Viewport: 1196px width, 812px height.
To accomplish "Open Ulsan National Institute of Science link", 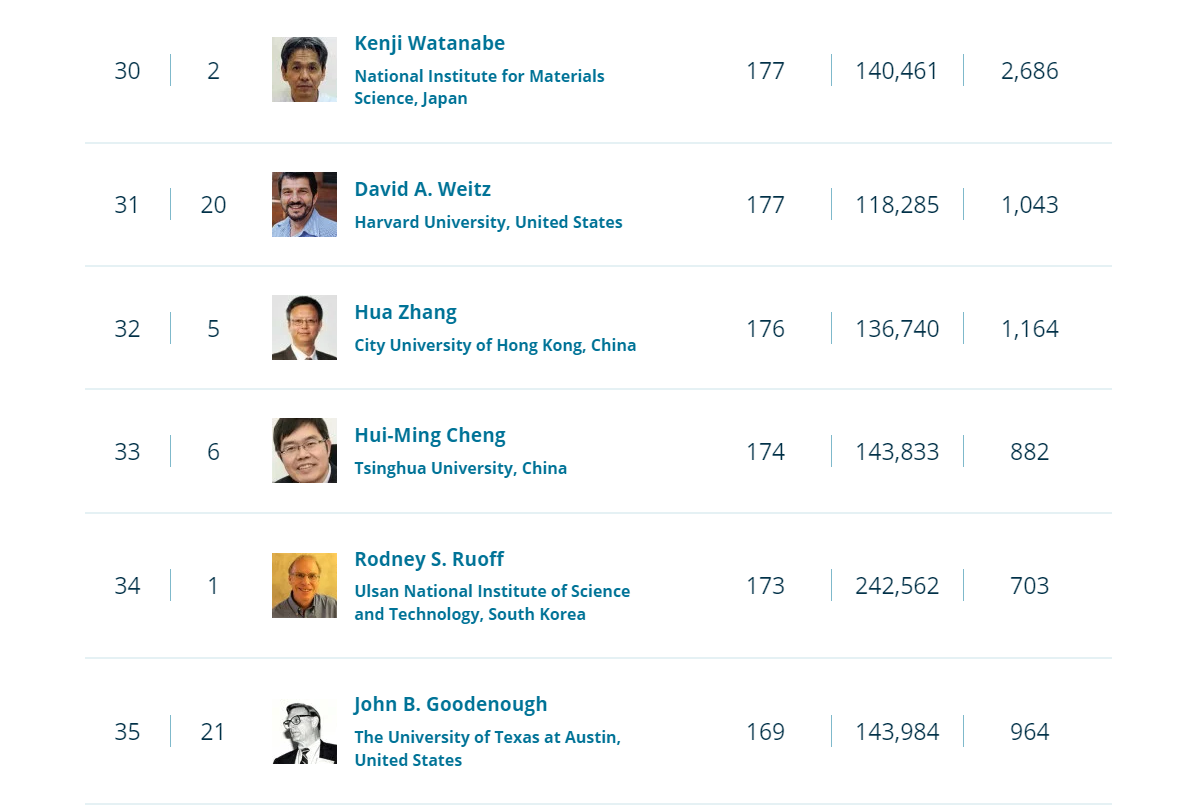I will (x=492, y=602).
